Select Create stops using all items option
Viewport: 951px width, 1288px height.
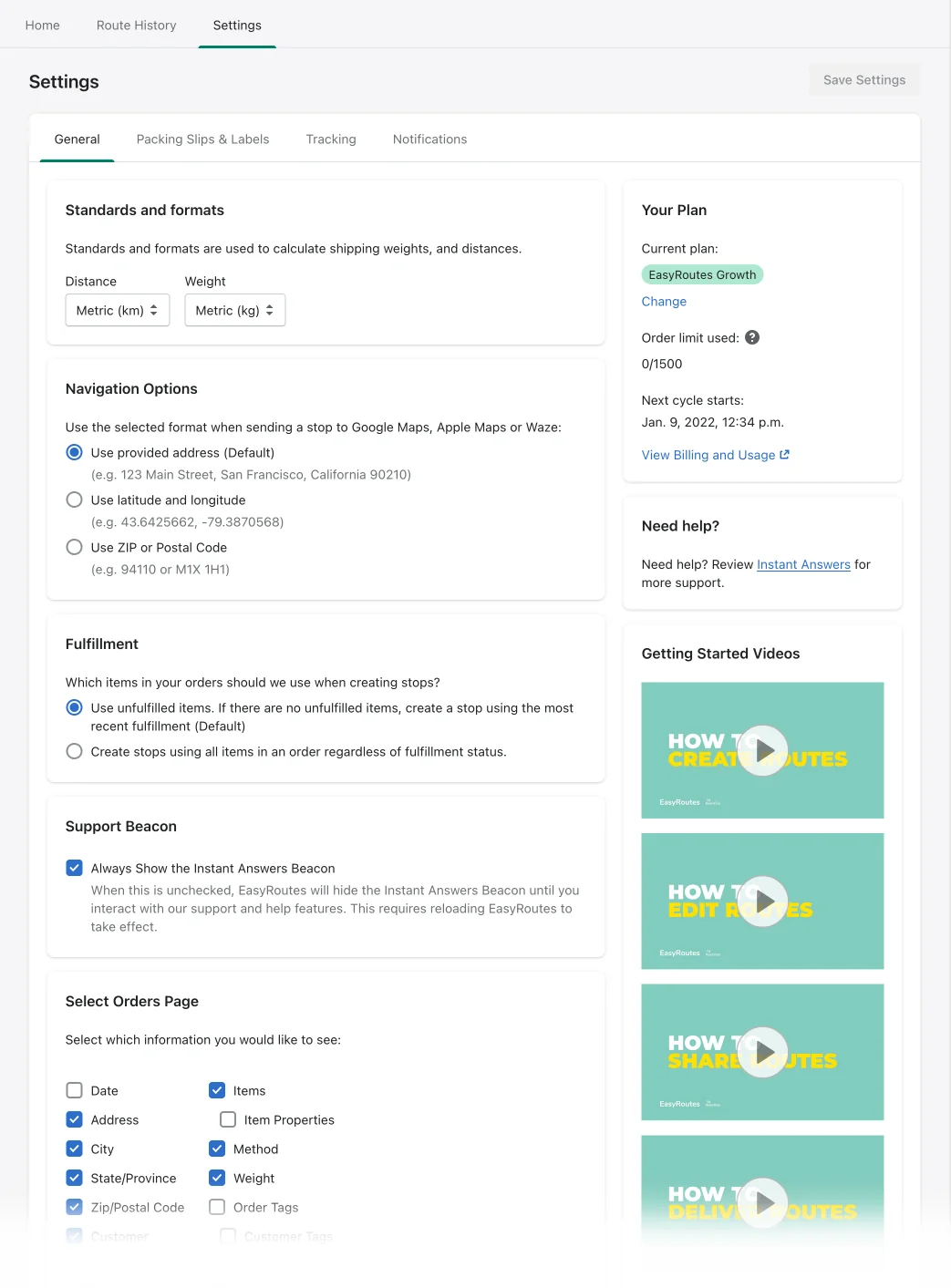(x=75, y=751)
